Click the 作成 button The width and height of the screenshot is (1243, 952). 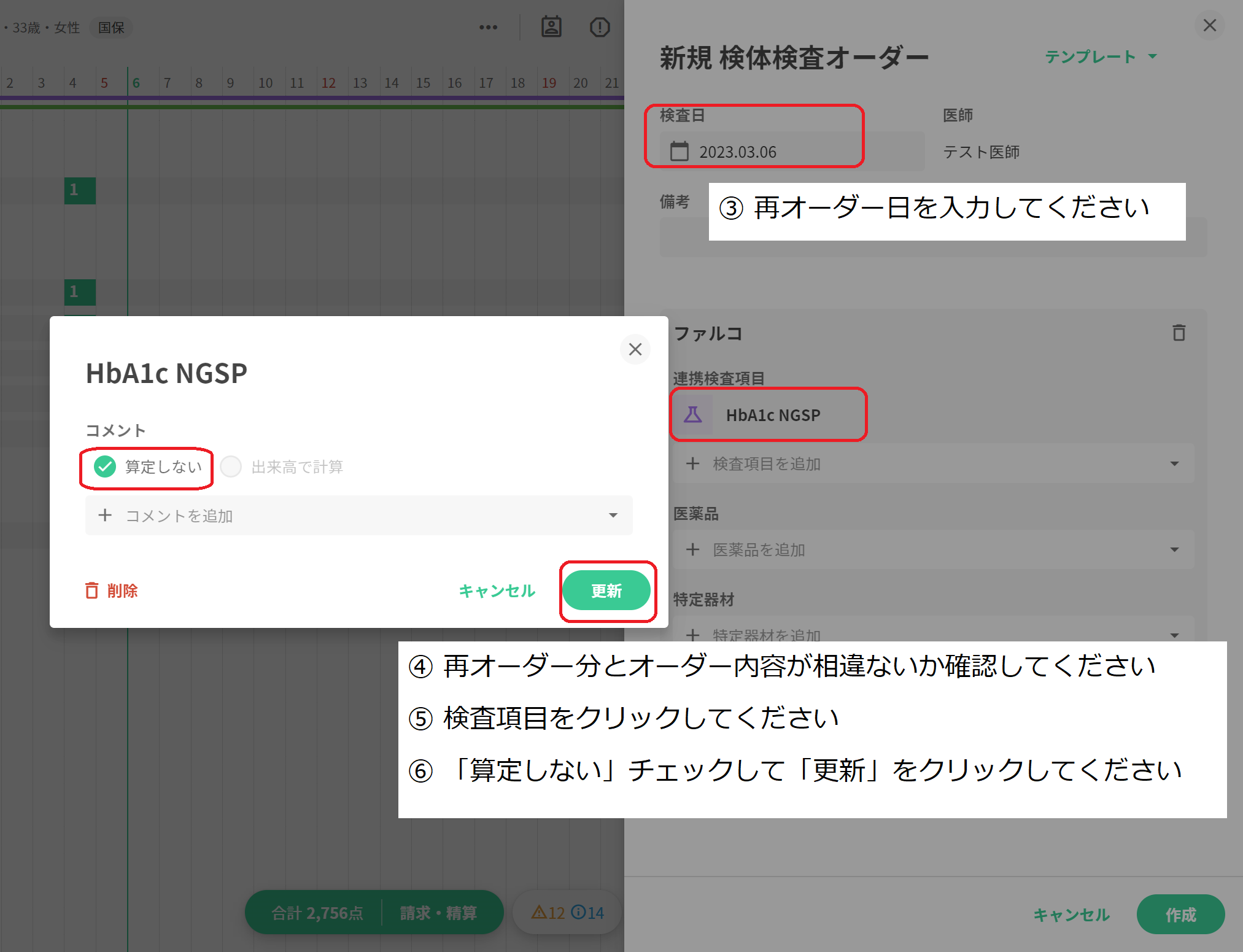point(1180,915)
